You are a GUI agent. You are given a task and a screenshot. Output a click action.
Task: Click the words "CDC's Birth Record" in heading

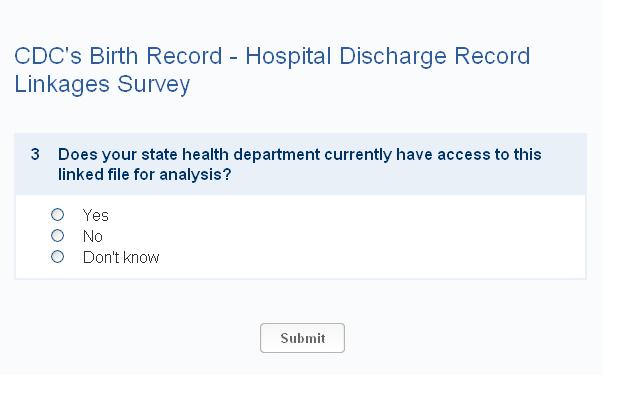click(x=116, y=56)
